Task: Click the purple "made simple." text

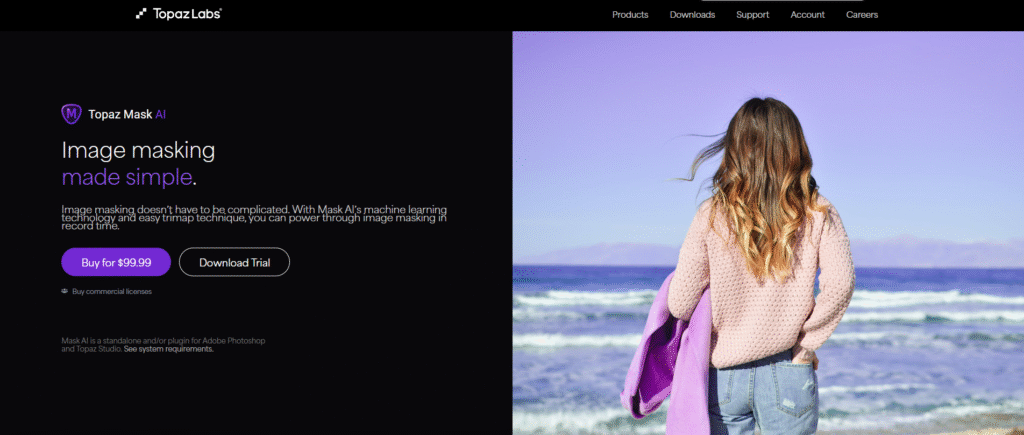Action: [129, 178]
